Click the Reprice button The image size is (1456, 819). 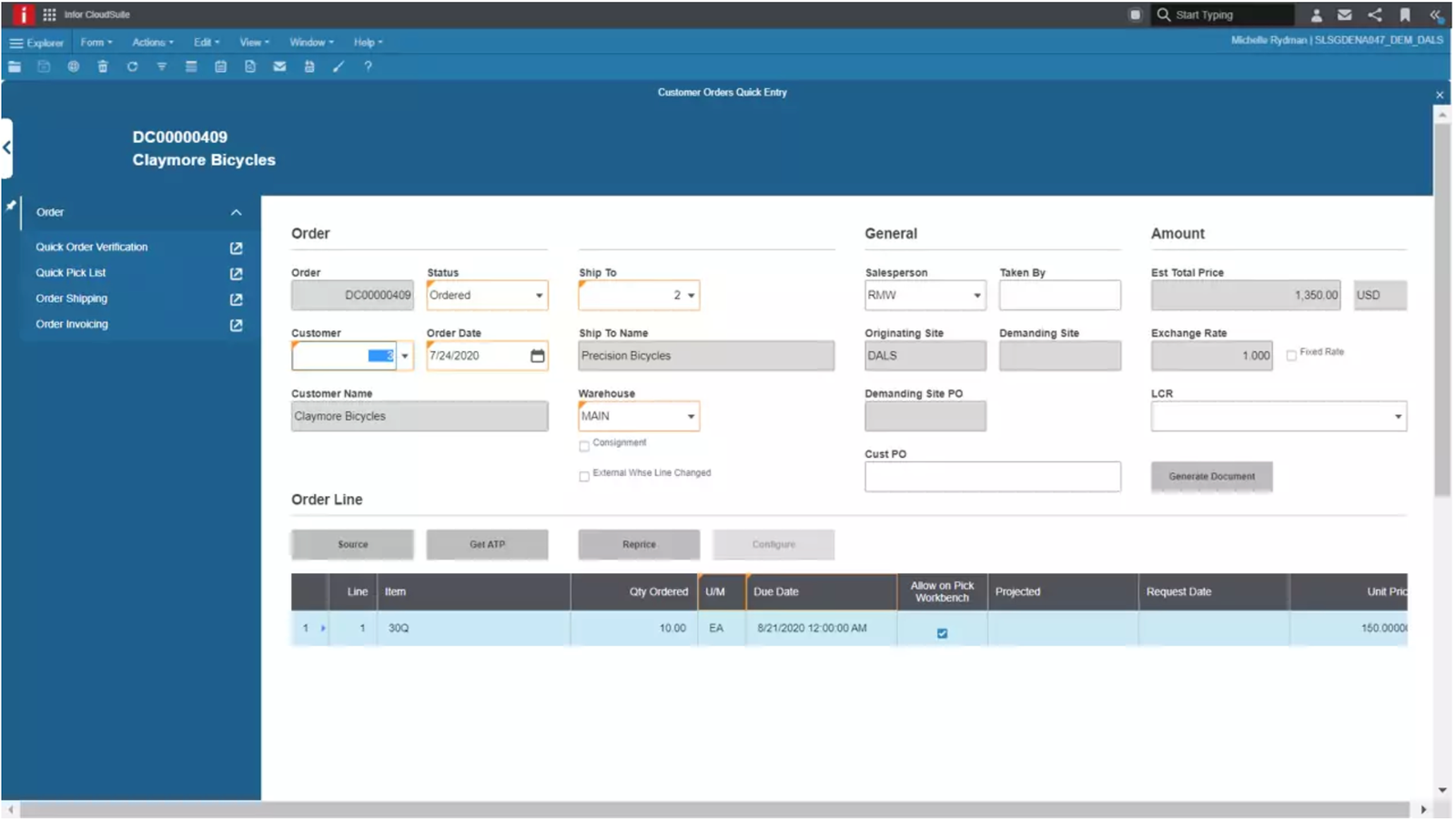click(639, 544)
